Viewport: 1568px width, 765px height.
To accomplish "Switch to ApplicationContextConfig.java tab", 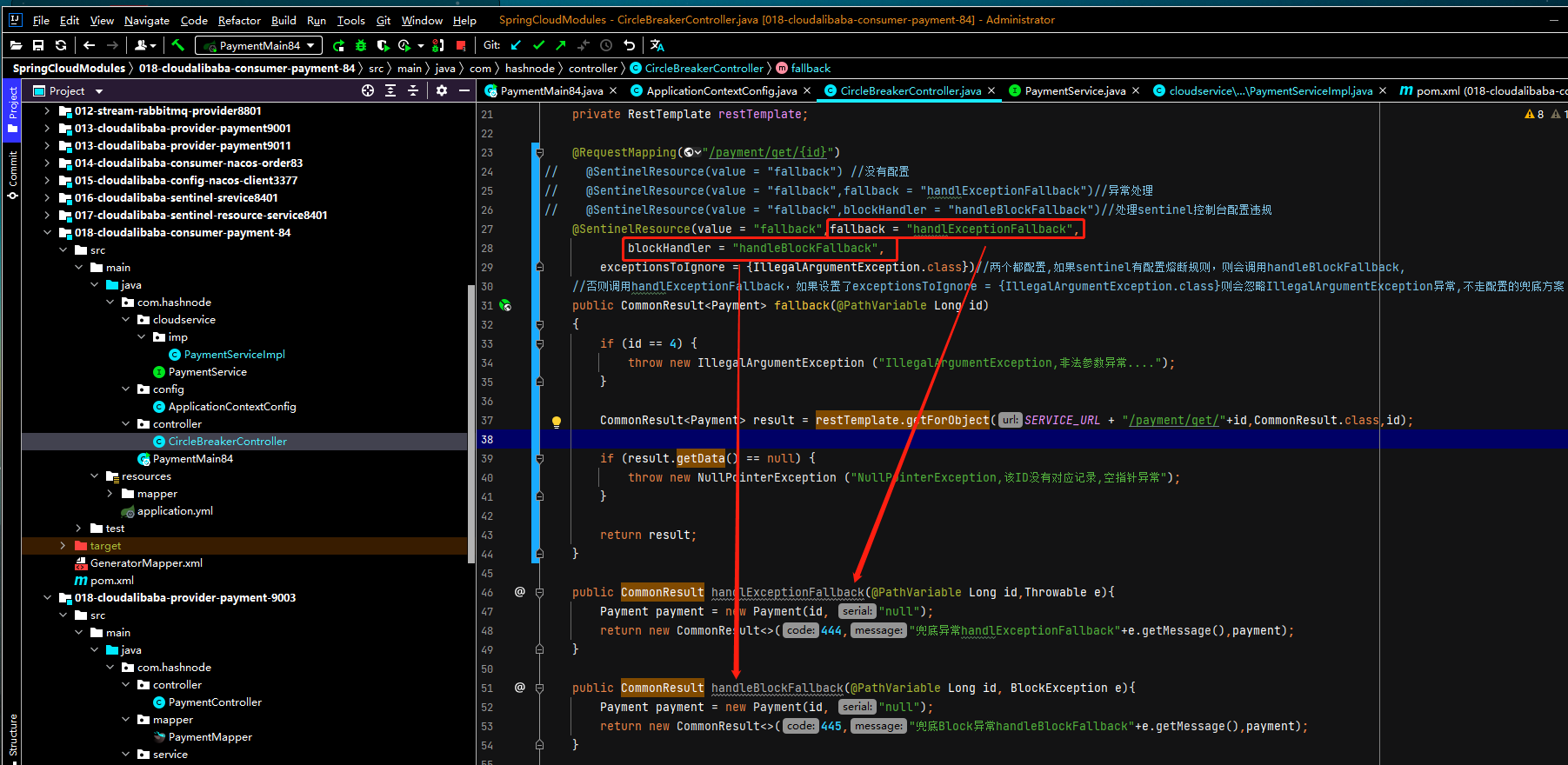I will click(721, 90).
